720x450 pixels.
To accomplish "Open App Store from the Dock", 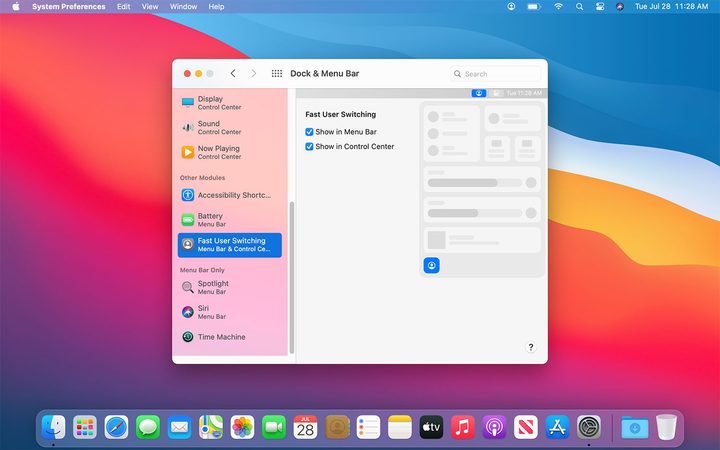I will click(557, 427).
